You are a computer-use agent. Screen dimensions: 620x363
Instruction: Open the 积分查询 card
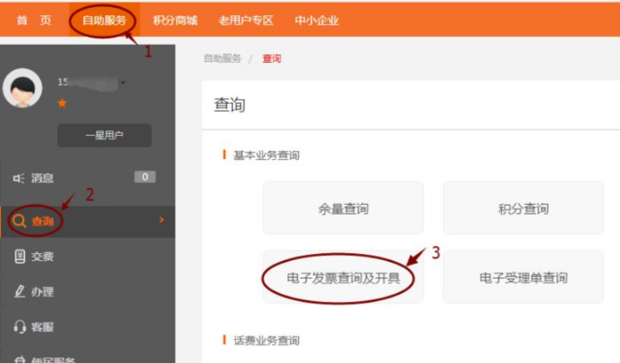click(523, 208)
